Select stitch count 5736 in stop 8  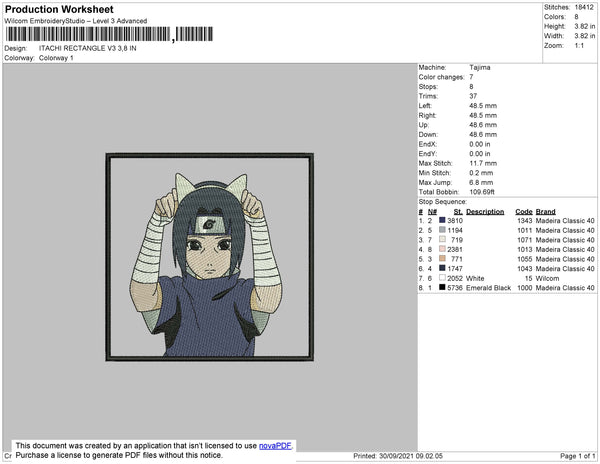click(x=455, y=288)
